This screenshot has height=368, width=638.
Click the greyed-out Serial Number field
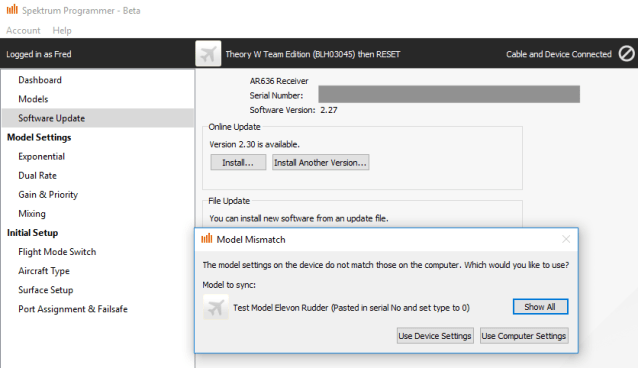pos(449,94)
